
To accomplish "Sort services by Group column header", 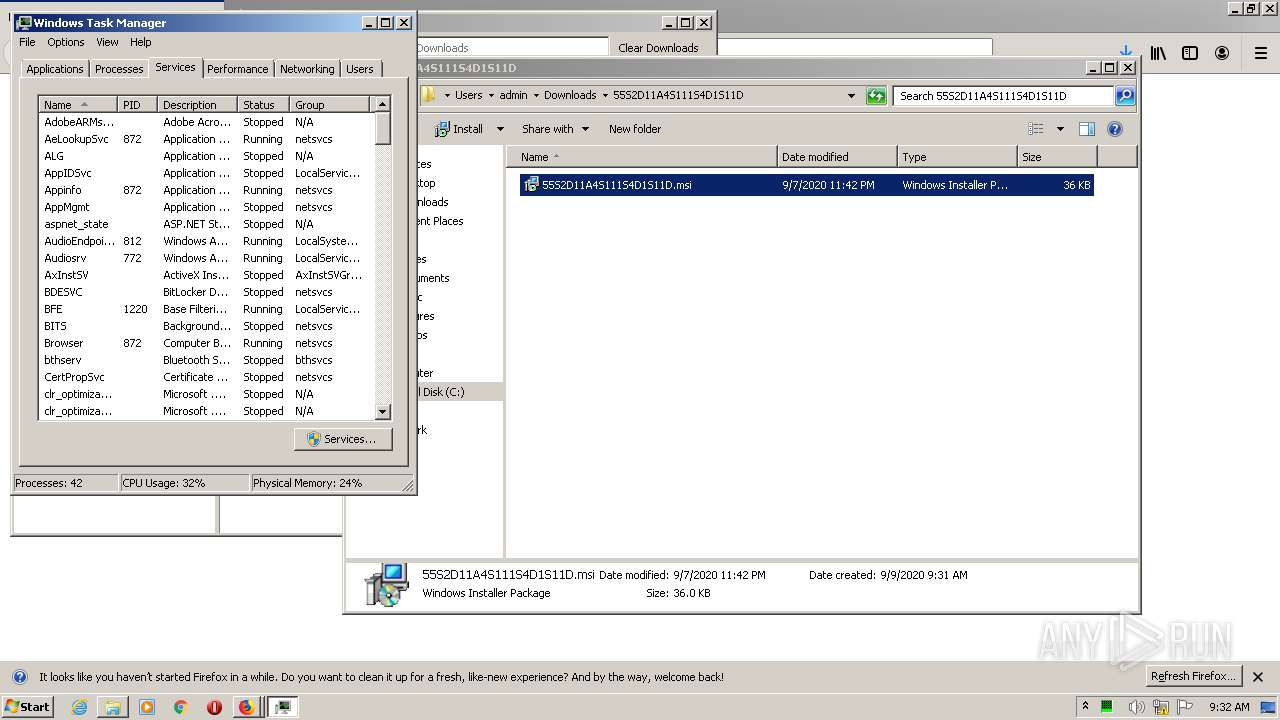I will [x=331, y=104].
